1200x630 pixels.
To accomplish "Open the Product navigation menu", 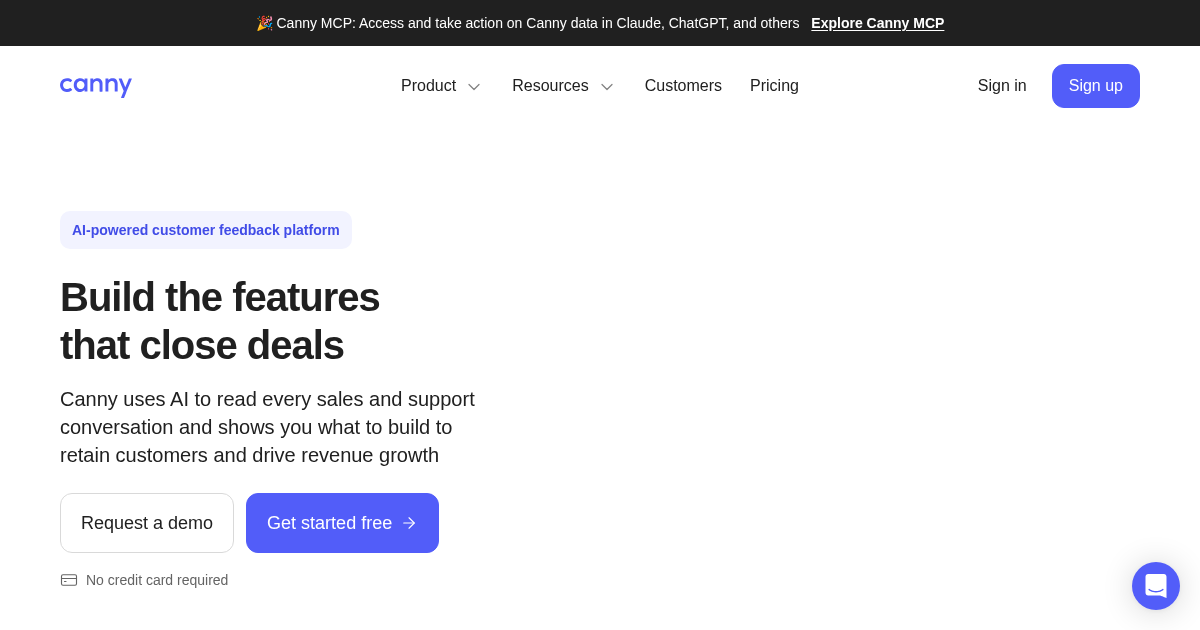I will coord(441,86).
